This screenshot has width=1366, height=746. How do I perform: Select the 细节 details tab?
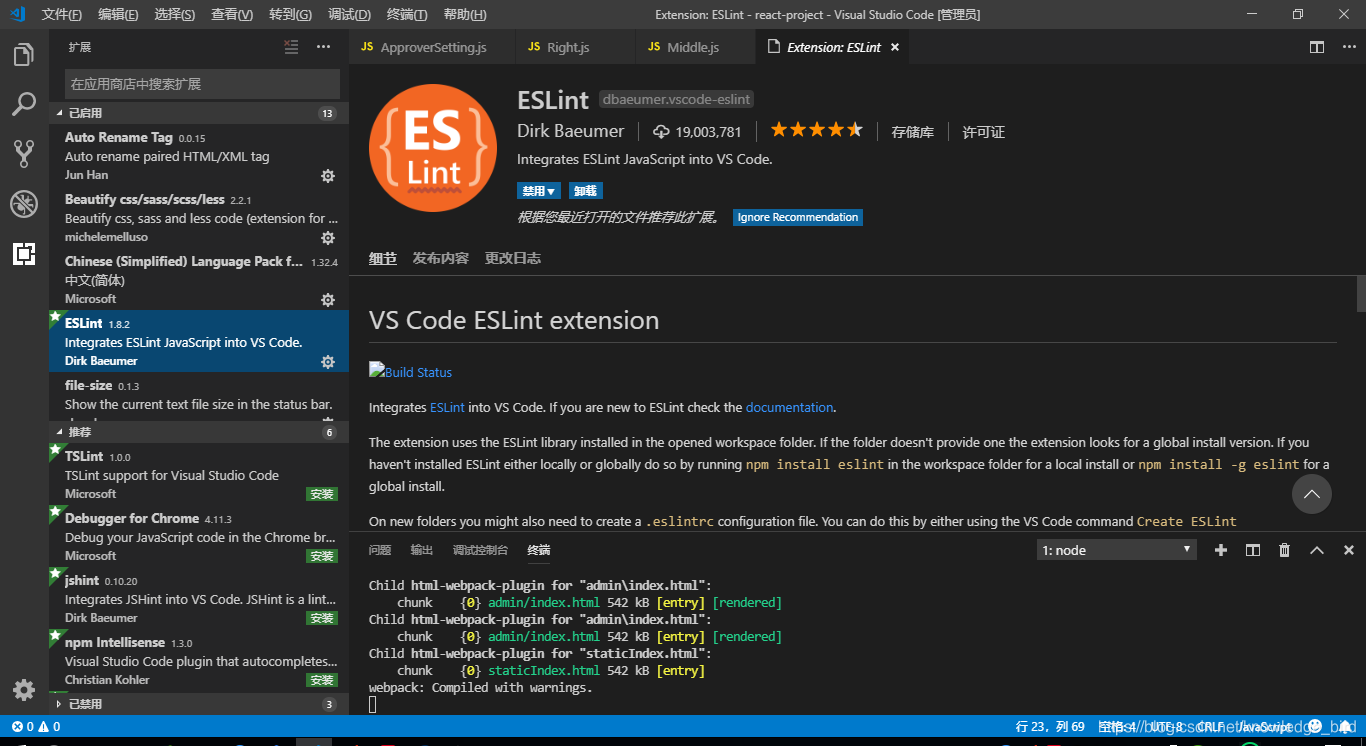tap(383, 258)
